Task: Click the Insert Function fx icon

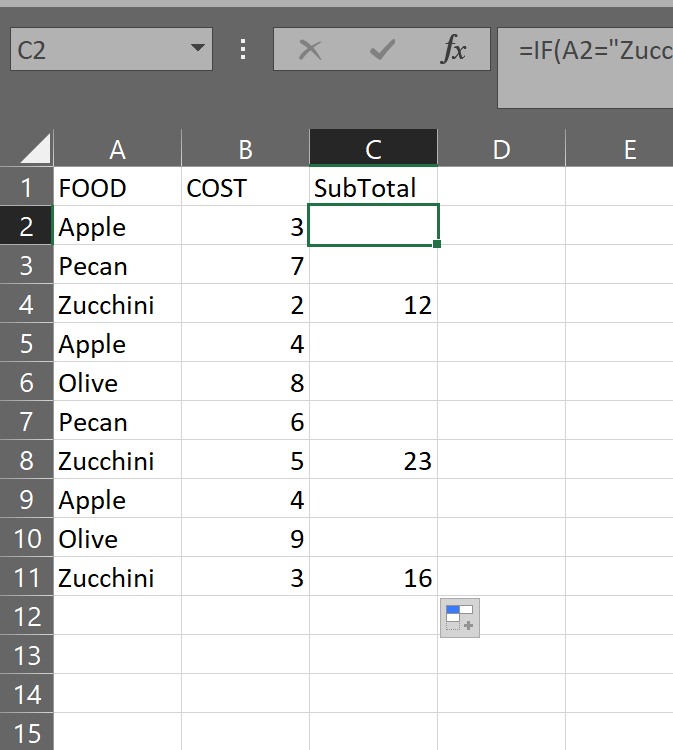Action: pos(454,50)
